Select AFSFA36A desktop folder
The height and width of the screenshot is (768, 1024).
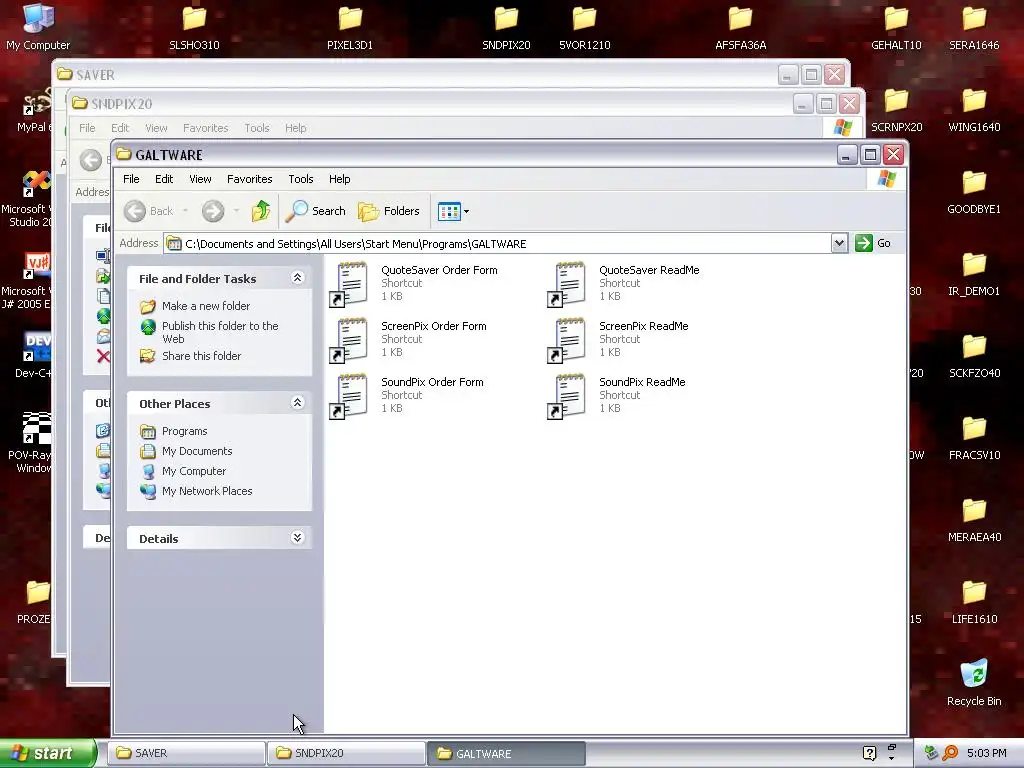click(741, 28)
